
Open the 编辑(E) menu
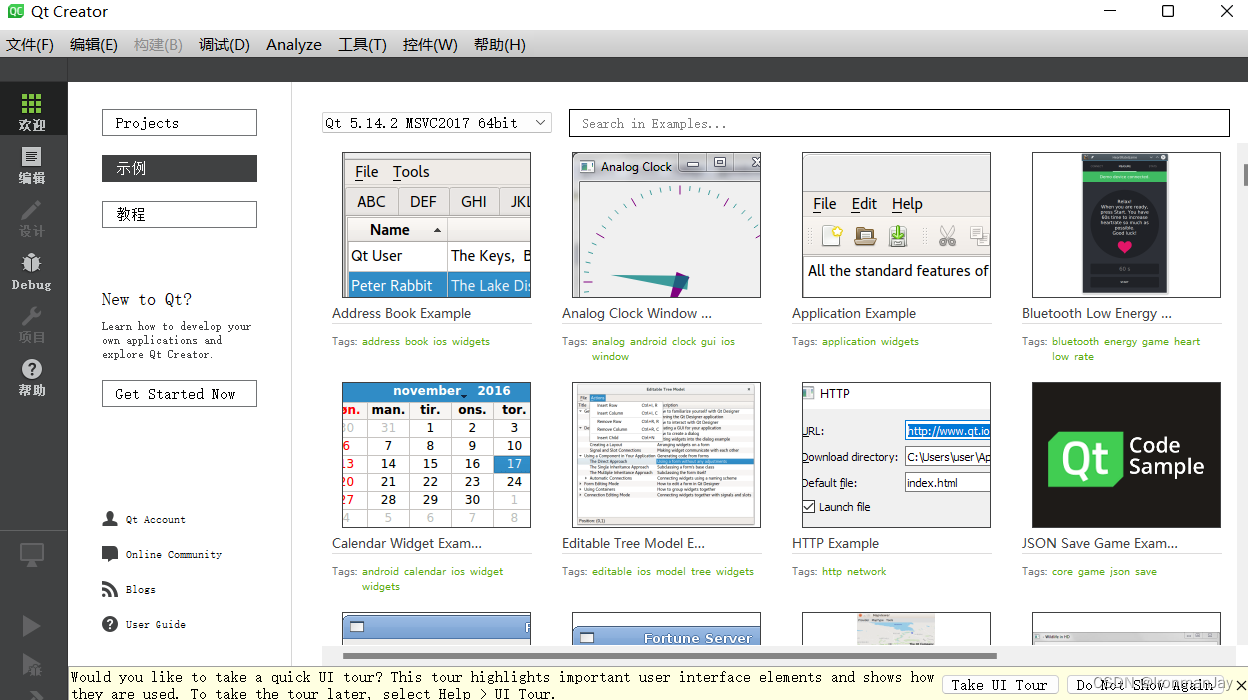click(x=94, y=45)
